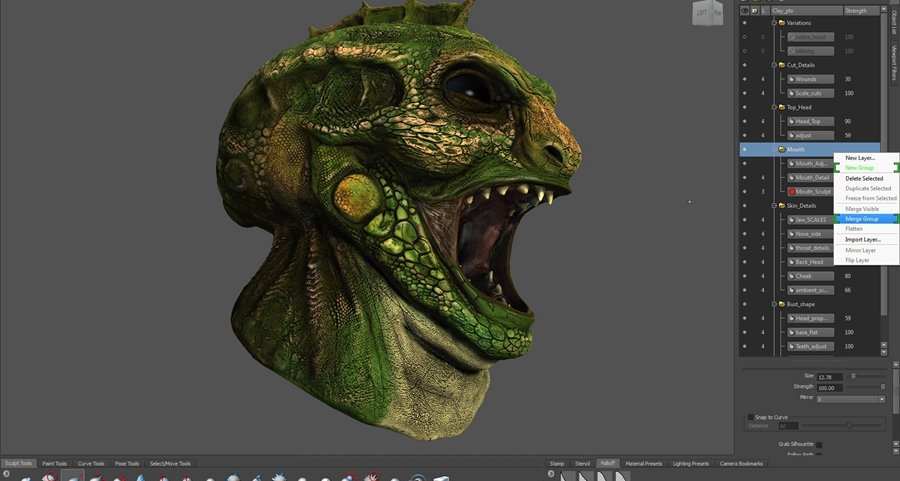Click the sculpt layer icon on Mouth_Detail
The width and height of the screenshot is (900, 481).
click(792, 177)
